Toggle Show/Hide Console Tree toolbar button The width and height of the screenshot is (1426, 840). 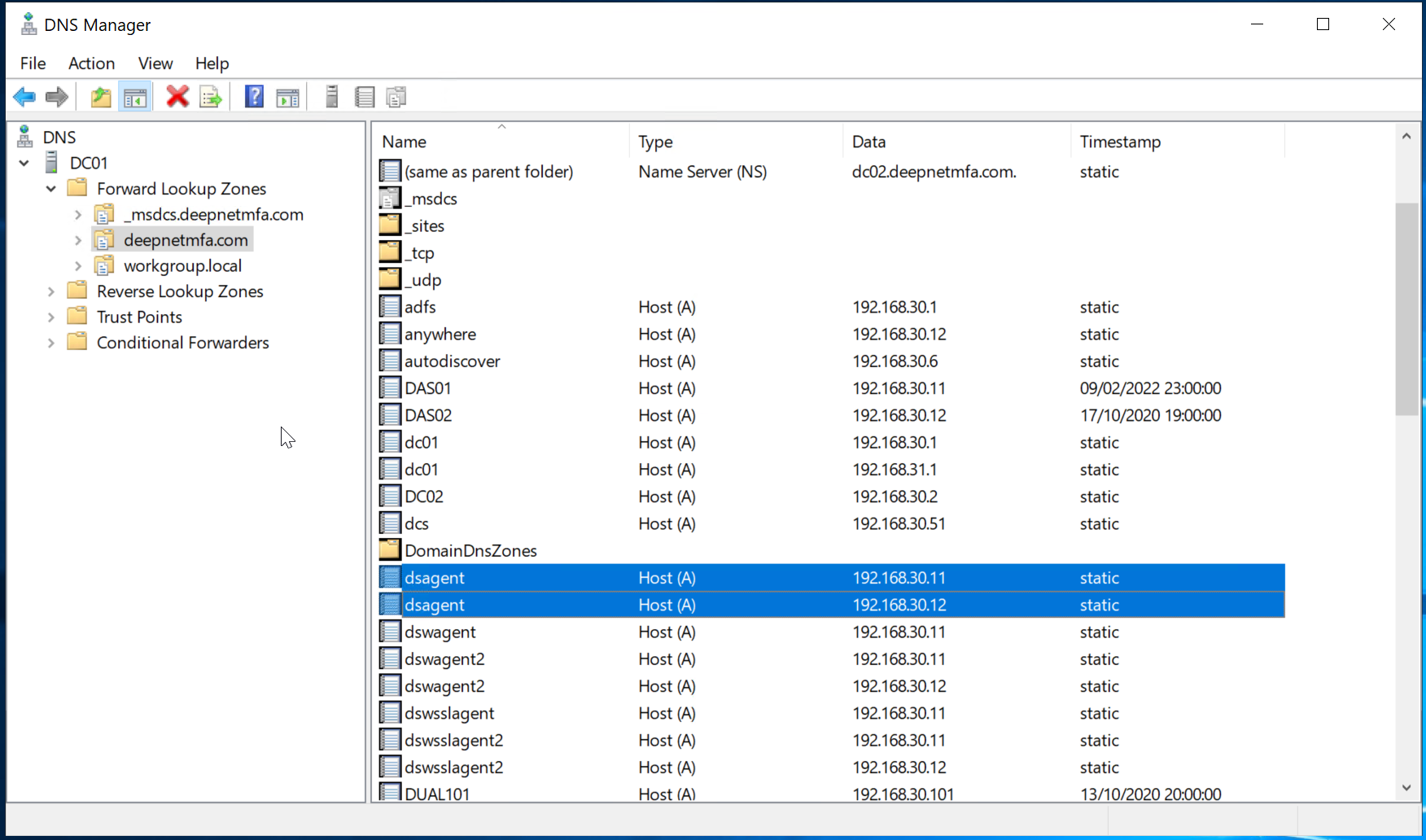135,98
